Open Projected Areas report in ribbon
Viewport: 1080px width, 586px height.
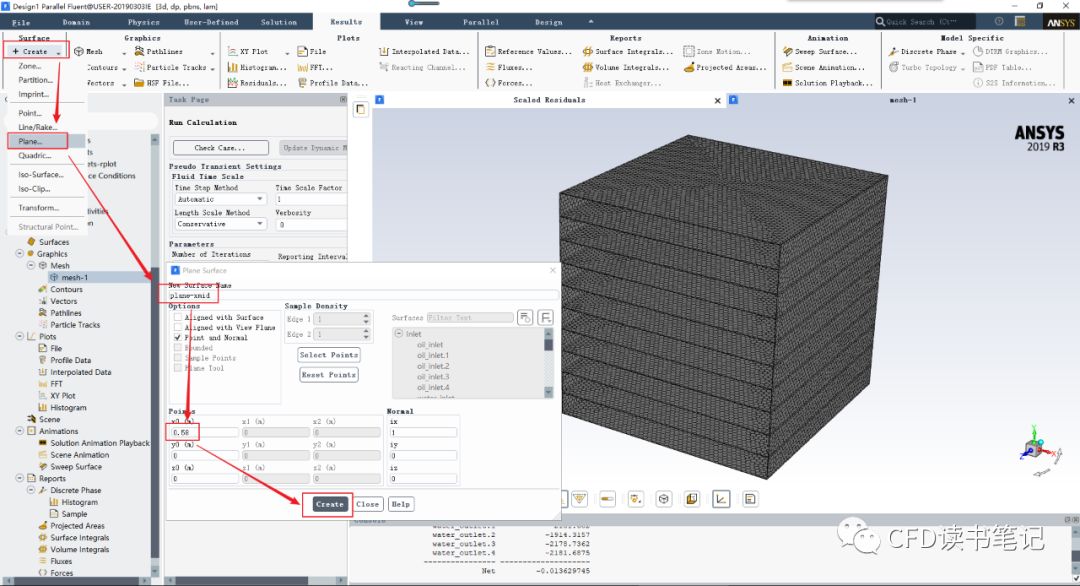point(725,67)
